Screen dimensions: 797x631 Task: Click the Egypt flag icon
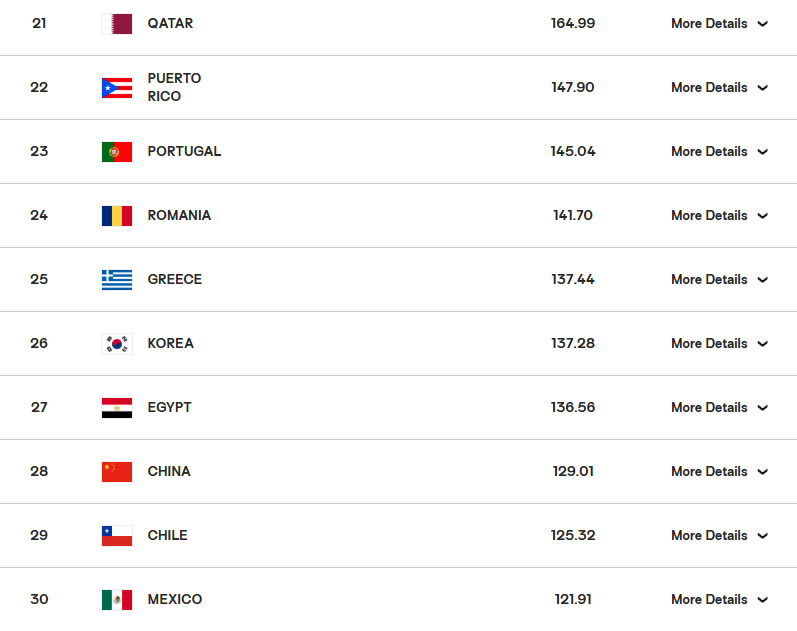[x=117, y=408]
